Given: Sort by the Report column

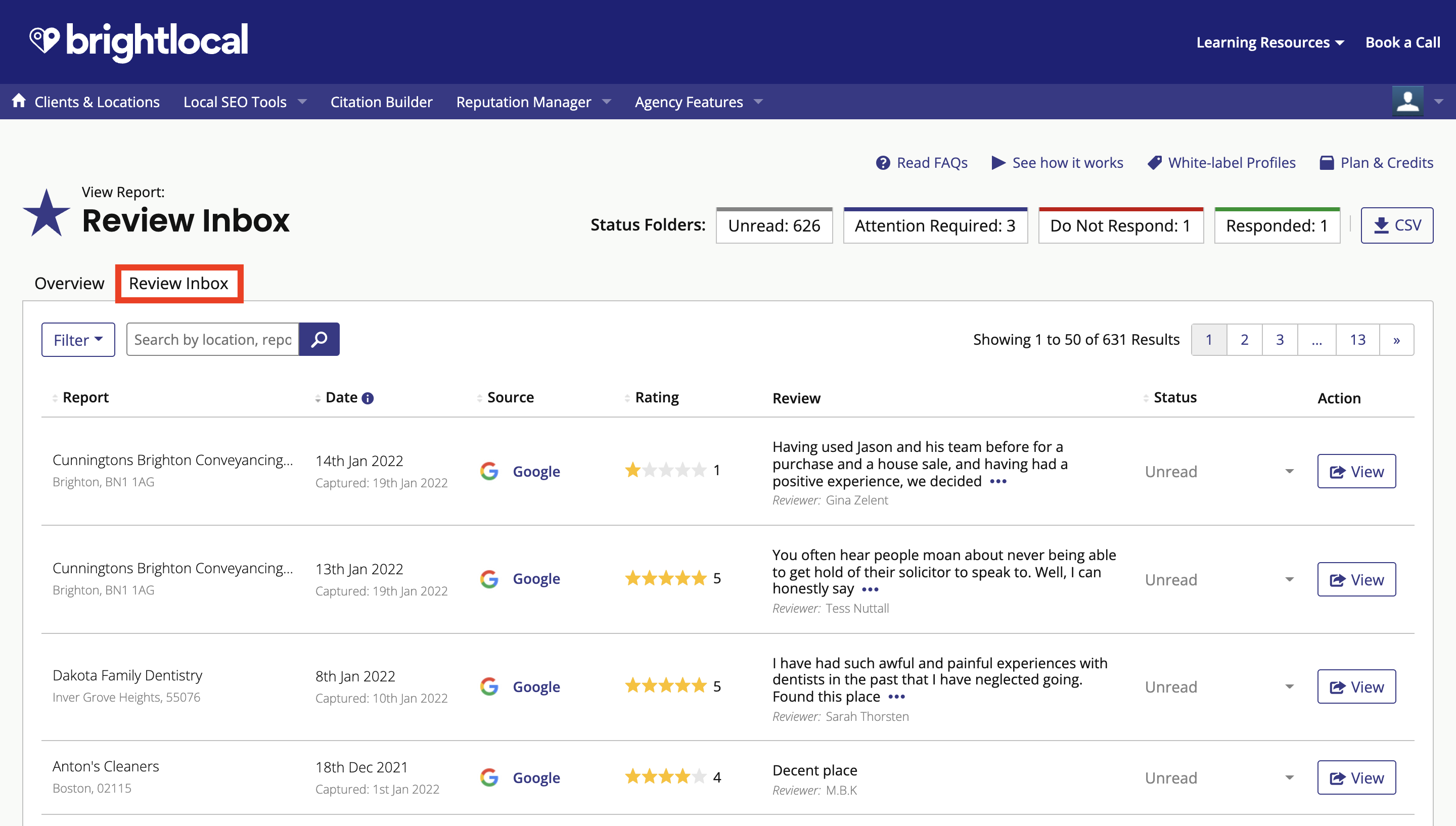Looking at the screenshot, I should (80, 398).
